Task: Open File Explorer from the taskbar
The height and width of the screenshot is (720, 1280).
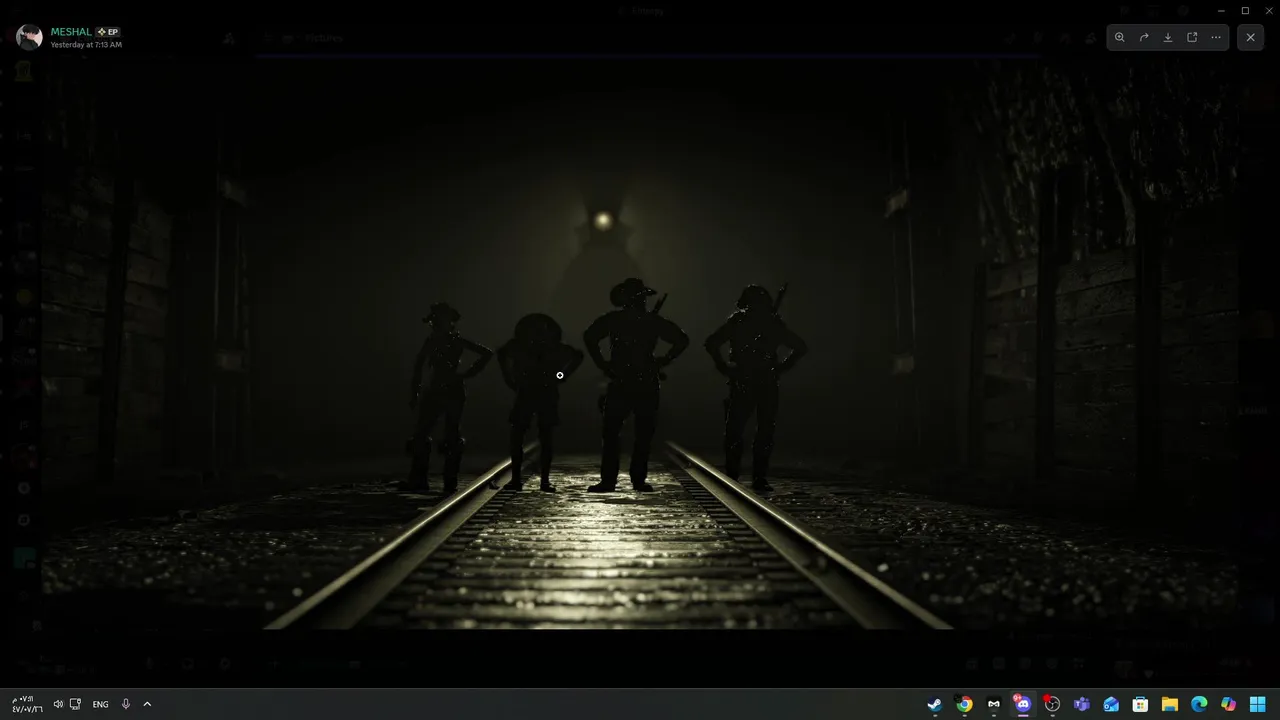Action: [1169, 704]
